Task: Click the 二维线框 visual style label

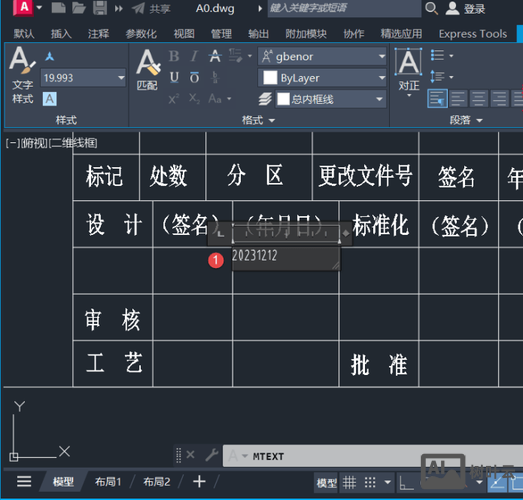Action: pos(73,143)
